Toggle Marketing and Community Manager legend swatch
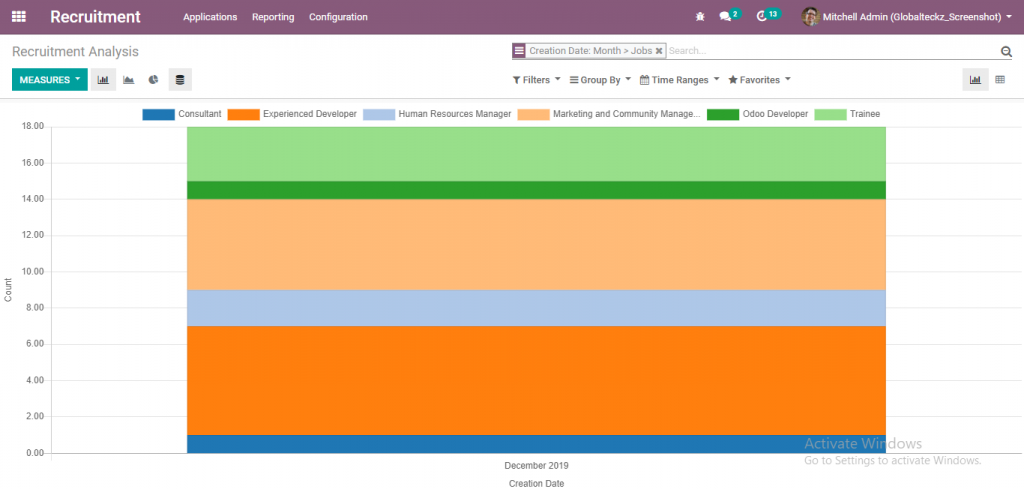Viewport: 1024px width, 489px height. pyautogui.click(x=534, y=114)
